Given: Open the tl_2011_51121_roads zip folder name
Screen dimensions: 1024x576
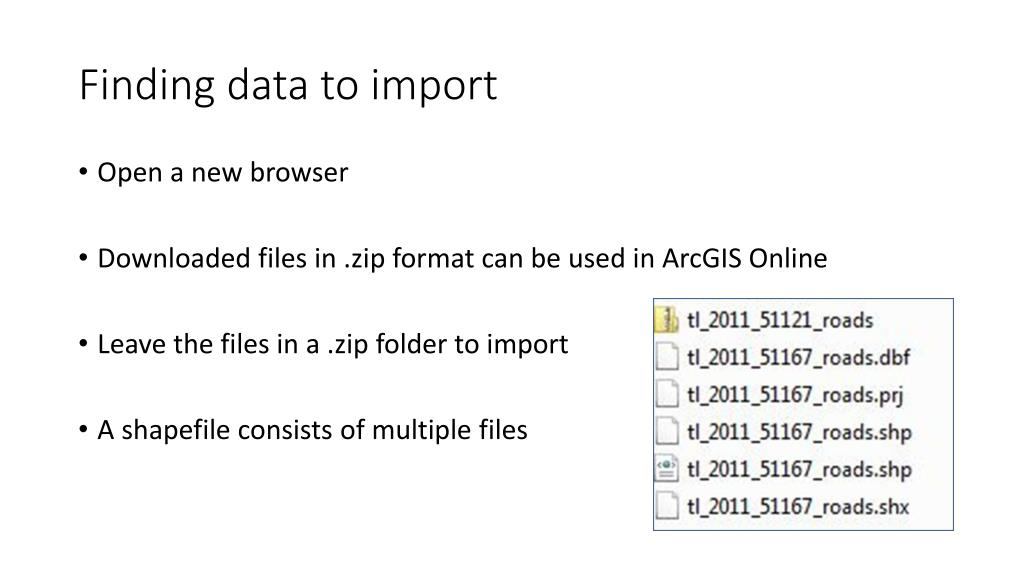Looking at the screenshot, I should tap(780, 320).
